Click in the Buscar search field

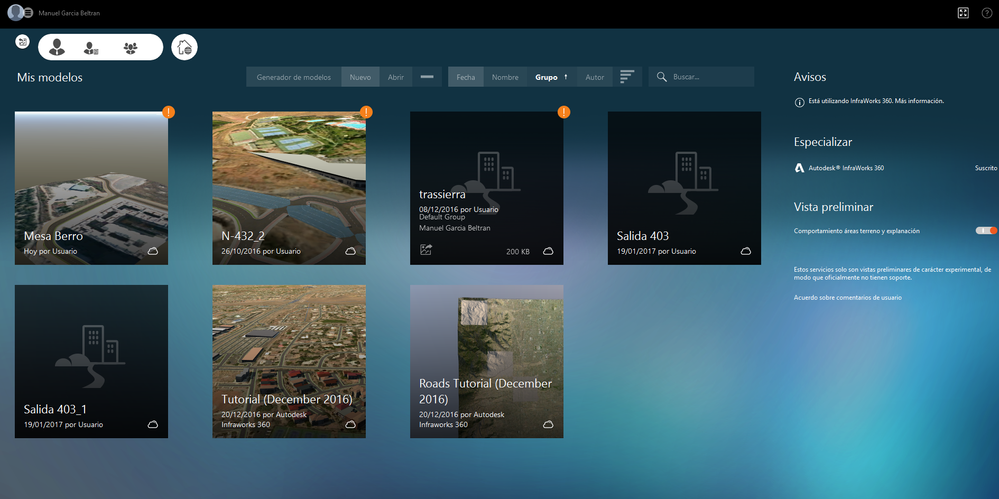(701, 77)
